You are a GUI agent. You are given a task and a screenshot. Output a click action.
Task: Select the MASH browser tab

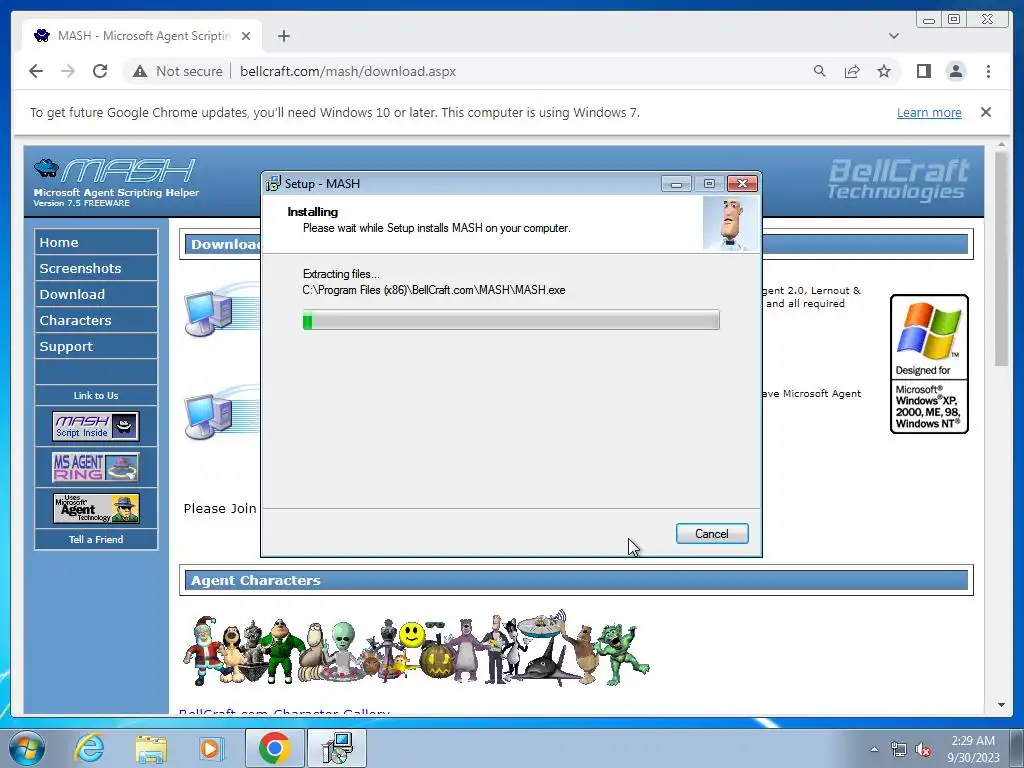point(142,36)
